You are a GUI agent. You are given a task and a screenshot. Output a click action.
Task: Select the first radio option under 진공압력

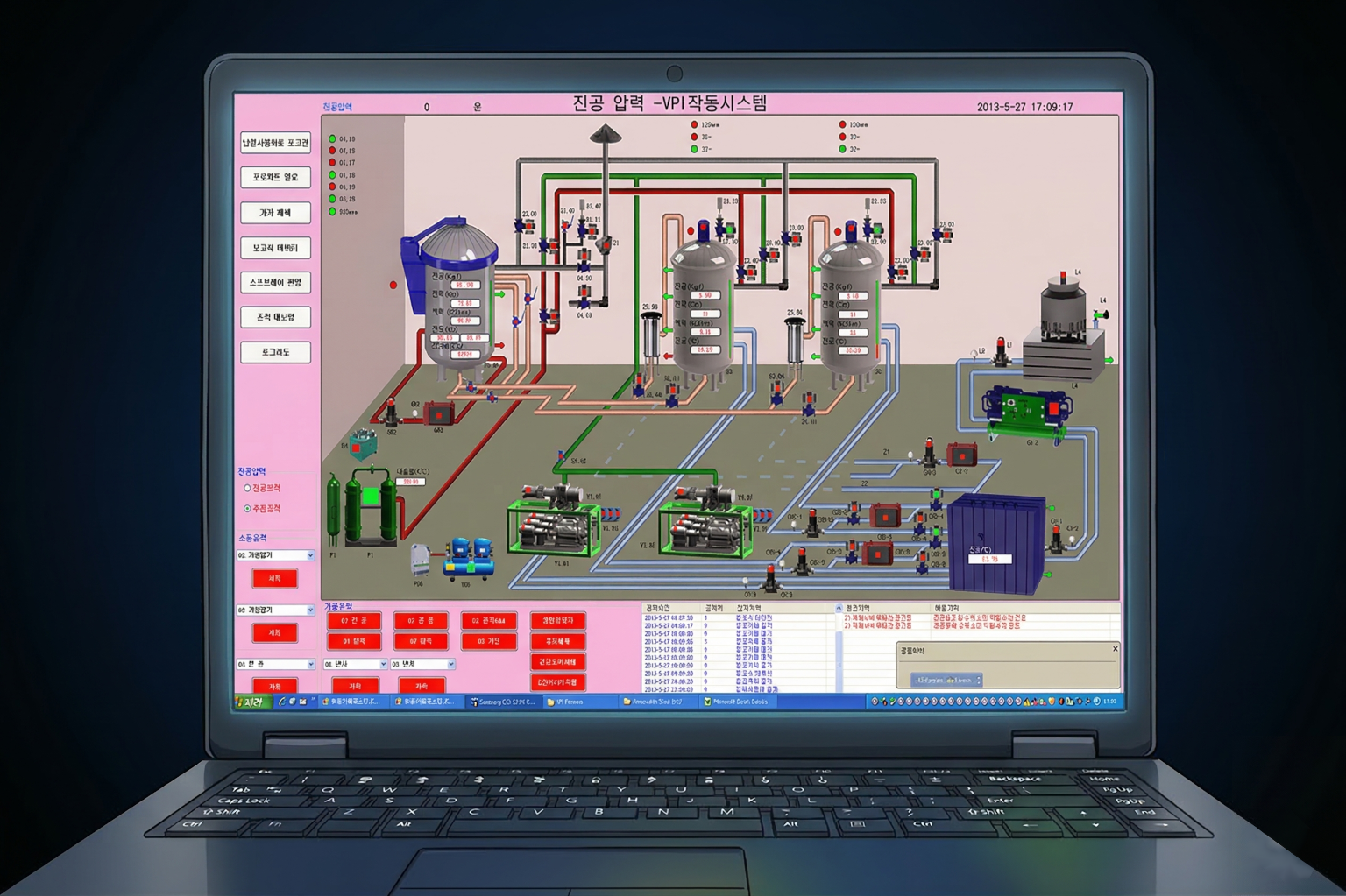pyautogui.click(x=248, y=488)
